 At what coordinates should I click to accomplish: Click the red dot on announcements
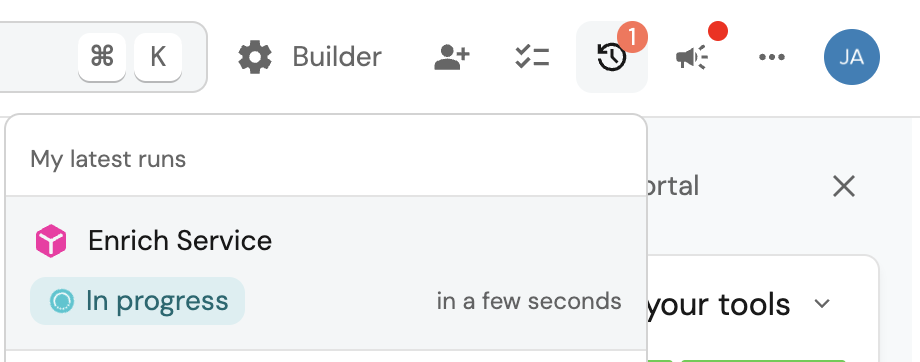click(x=718, y=31)
